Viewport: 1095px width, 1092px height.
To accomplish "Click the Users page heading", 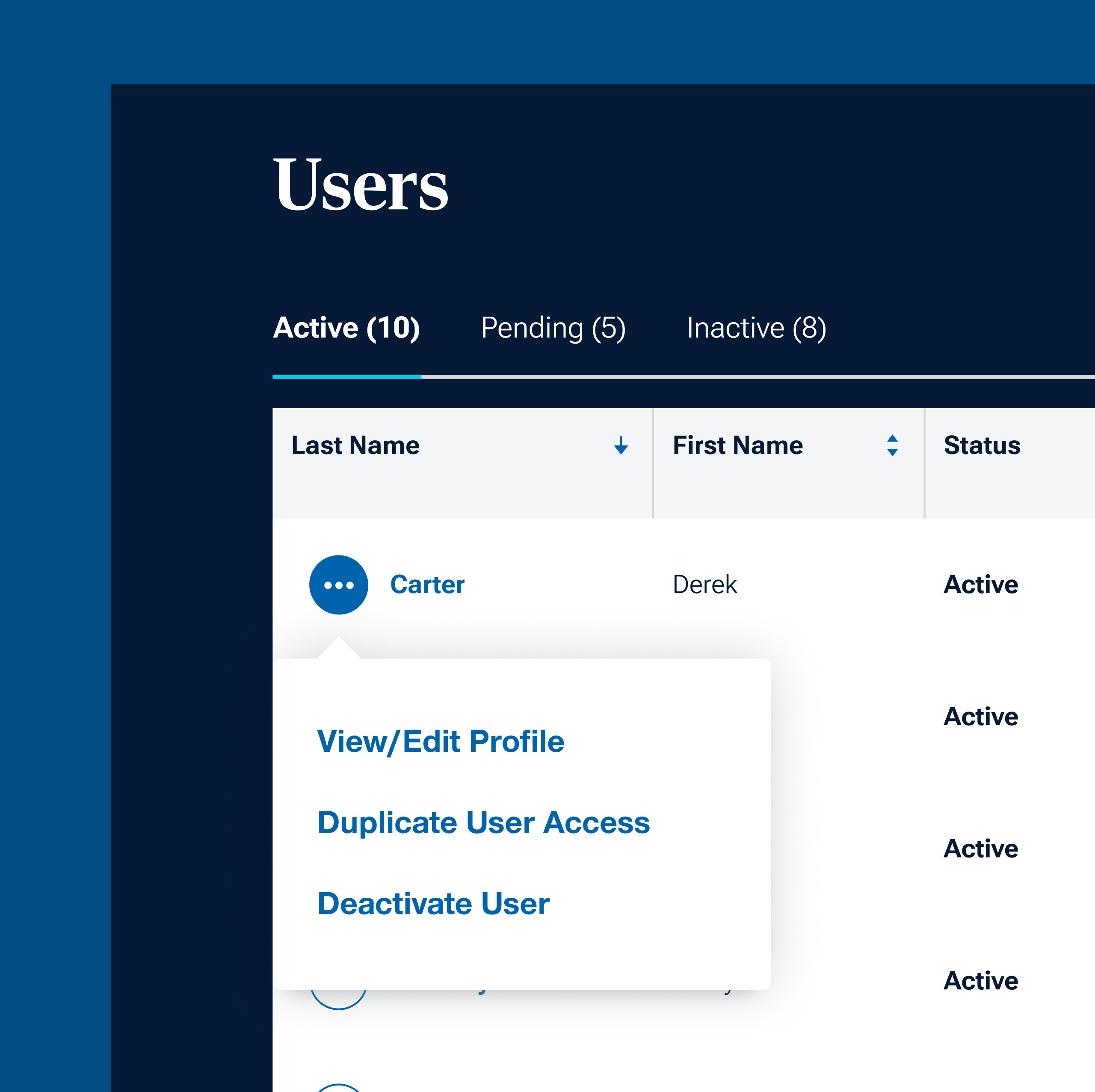I will (x=361, y=184).
